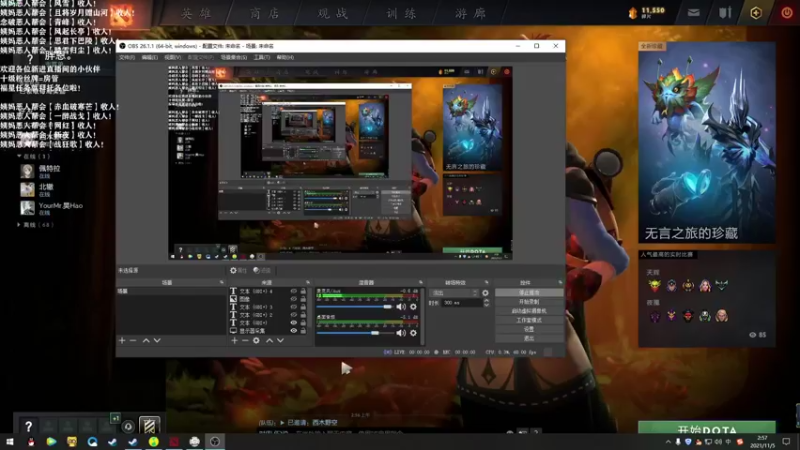Image resolution: width=800 pixels, height=450 pixels.
Task: Click the 开始录制 start recording button
Action: [529, 302]
